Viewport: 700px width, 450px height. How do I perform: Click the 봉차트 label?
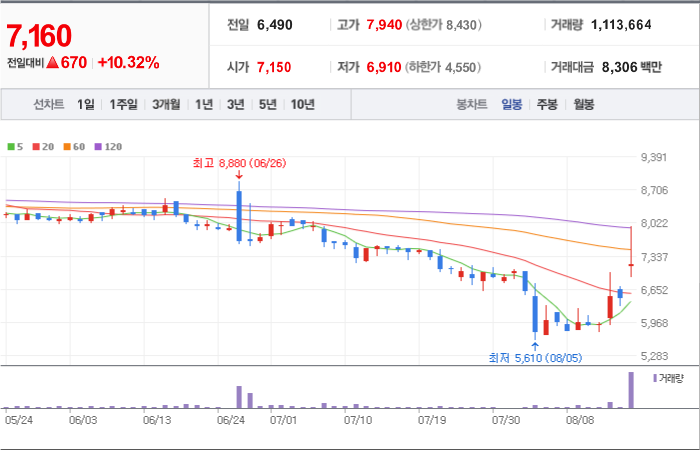(x=471, y=105)
